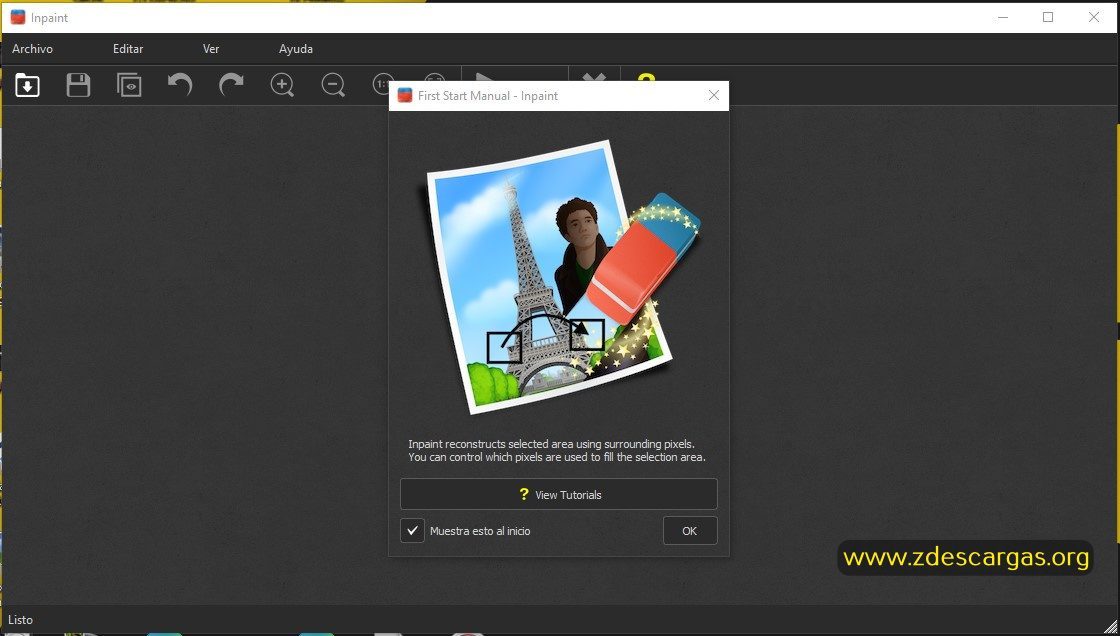
Task: Click the Inpaint app icon in title bar
Action: [x=18, y=17]
